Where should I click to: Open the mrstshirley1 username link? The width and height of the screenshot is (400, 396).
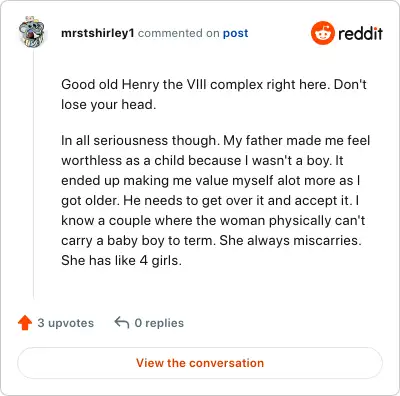[98, 33]
